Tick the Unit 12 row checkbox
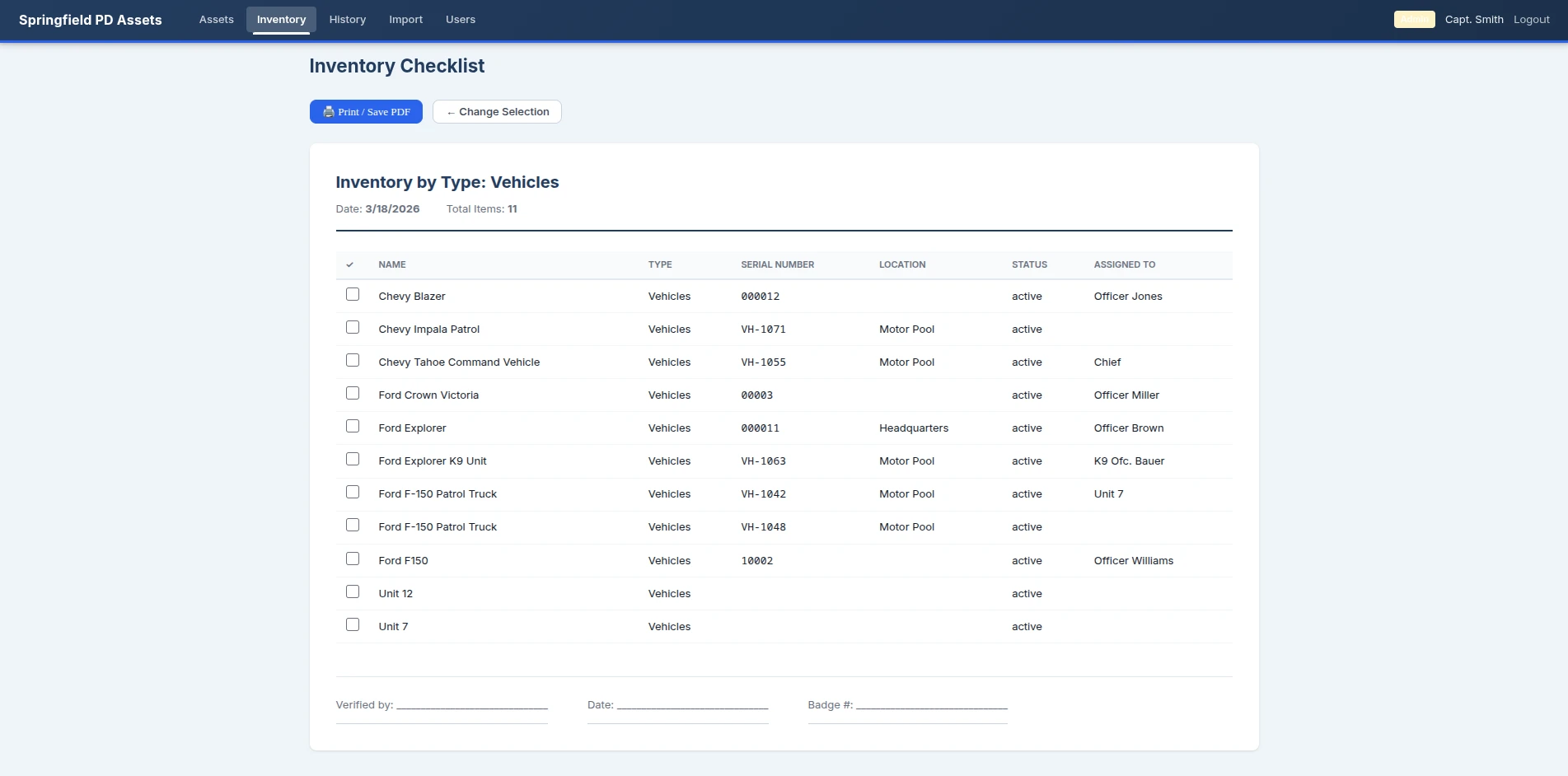The width and height of the screenshot is (1568, 776). (x=353, y=591)
